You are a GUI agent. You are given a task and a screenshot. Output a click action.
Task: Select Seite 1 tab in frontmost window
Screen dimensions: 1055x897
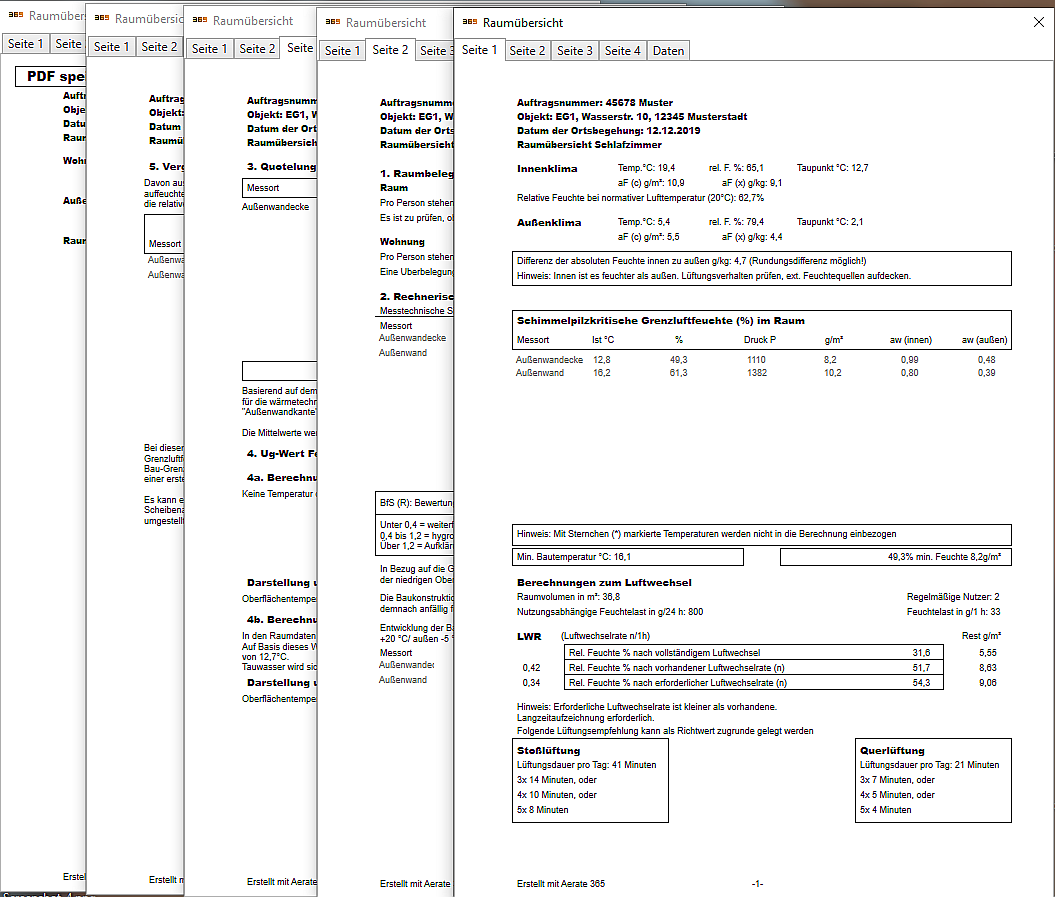coord(480,50)
